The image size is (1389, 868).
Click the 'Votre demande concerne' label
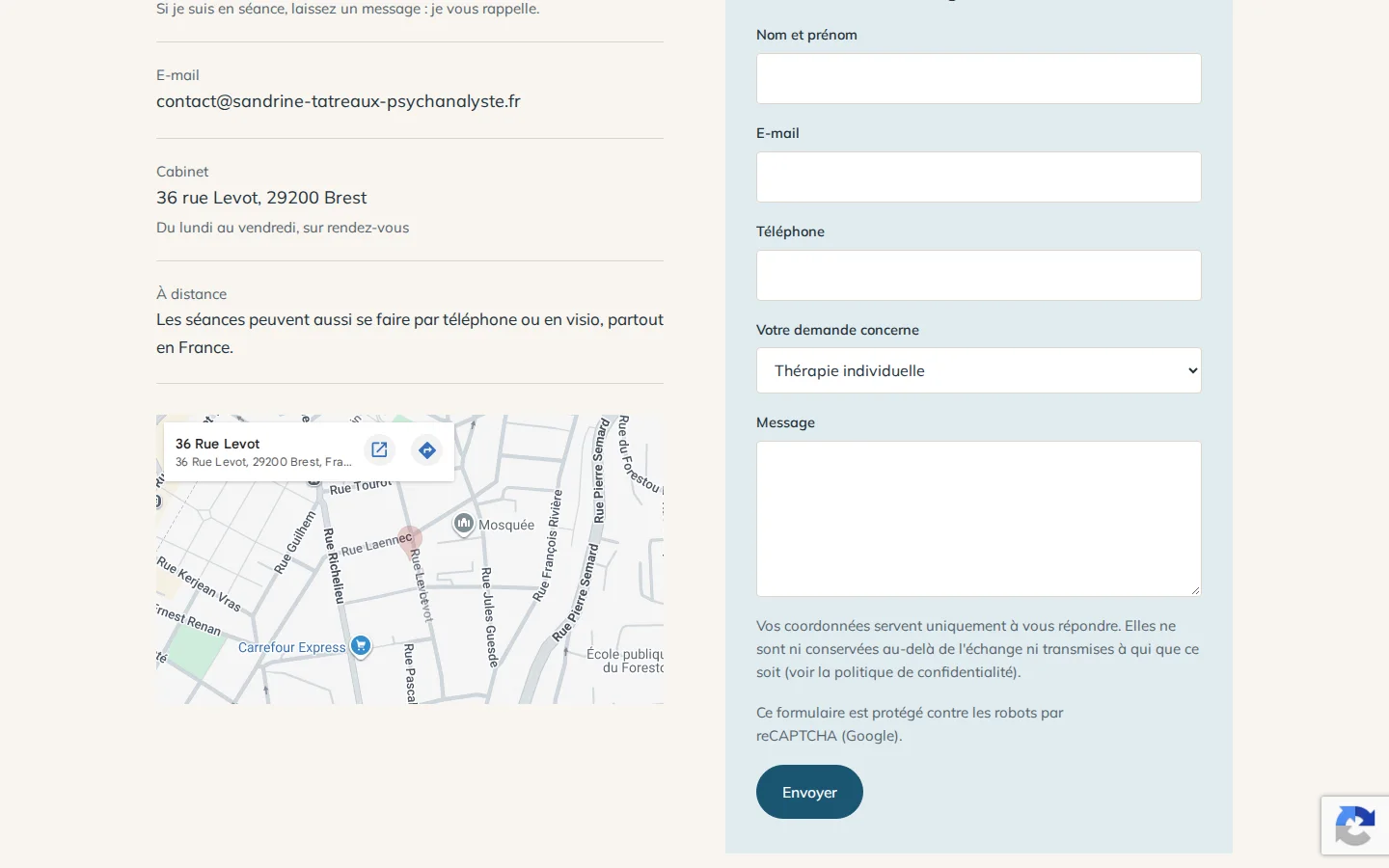click(x=837, y=330)
